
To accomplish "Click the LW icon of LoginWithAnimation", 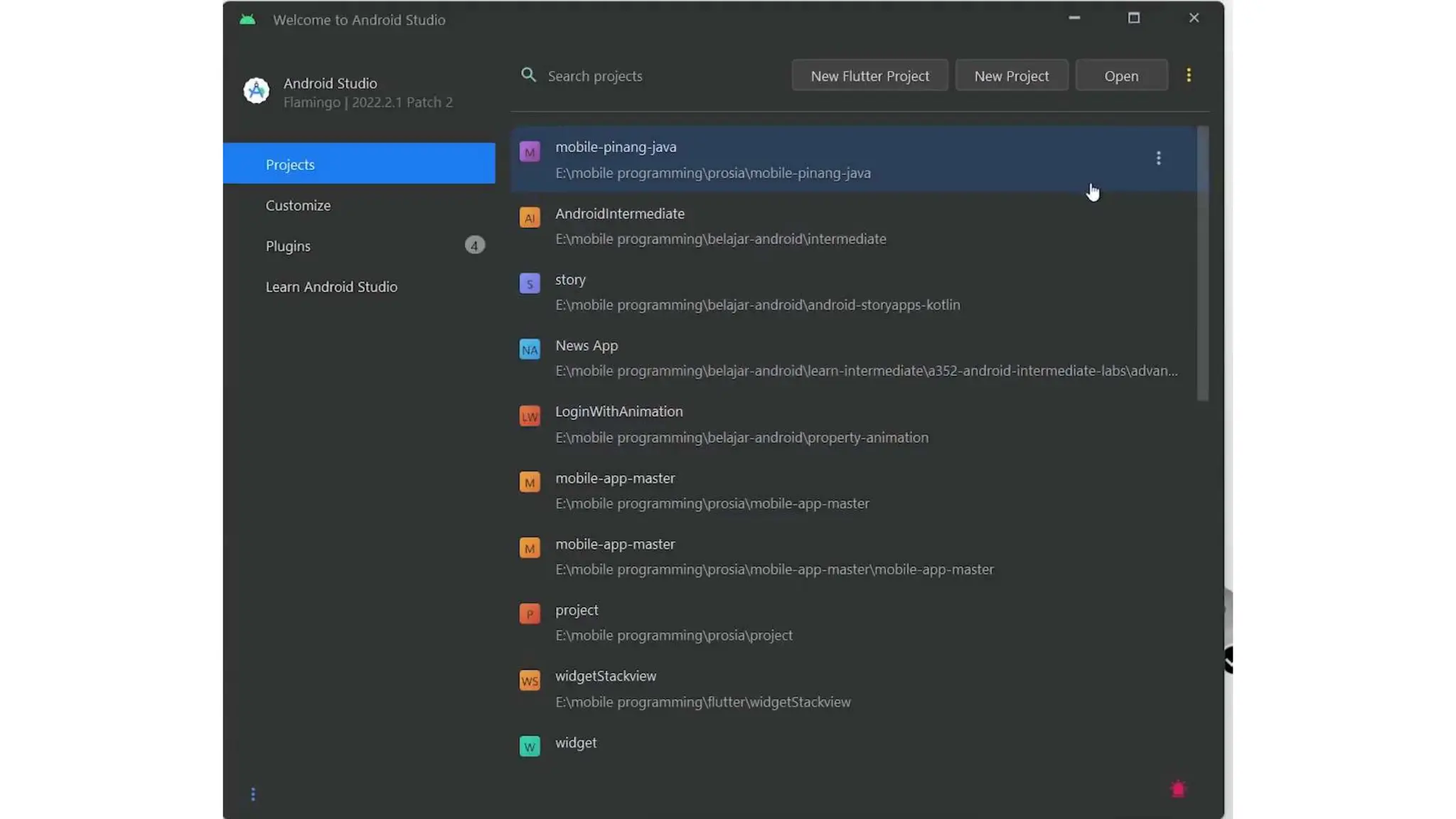I will point(530,416).
